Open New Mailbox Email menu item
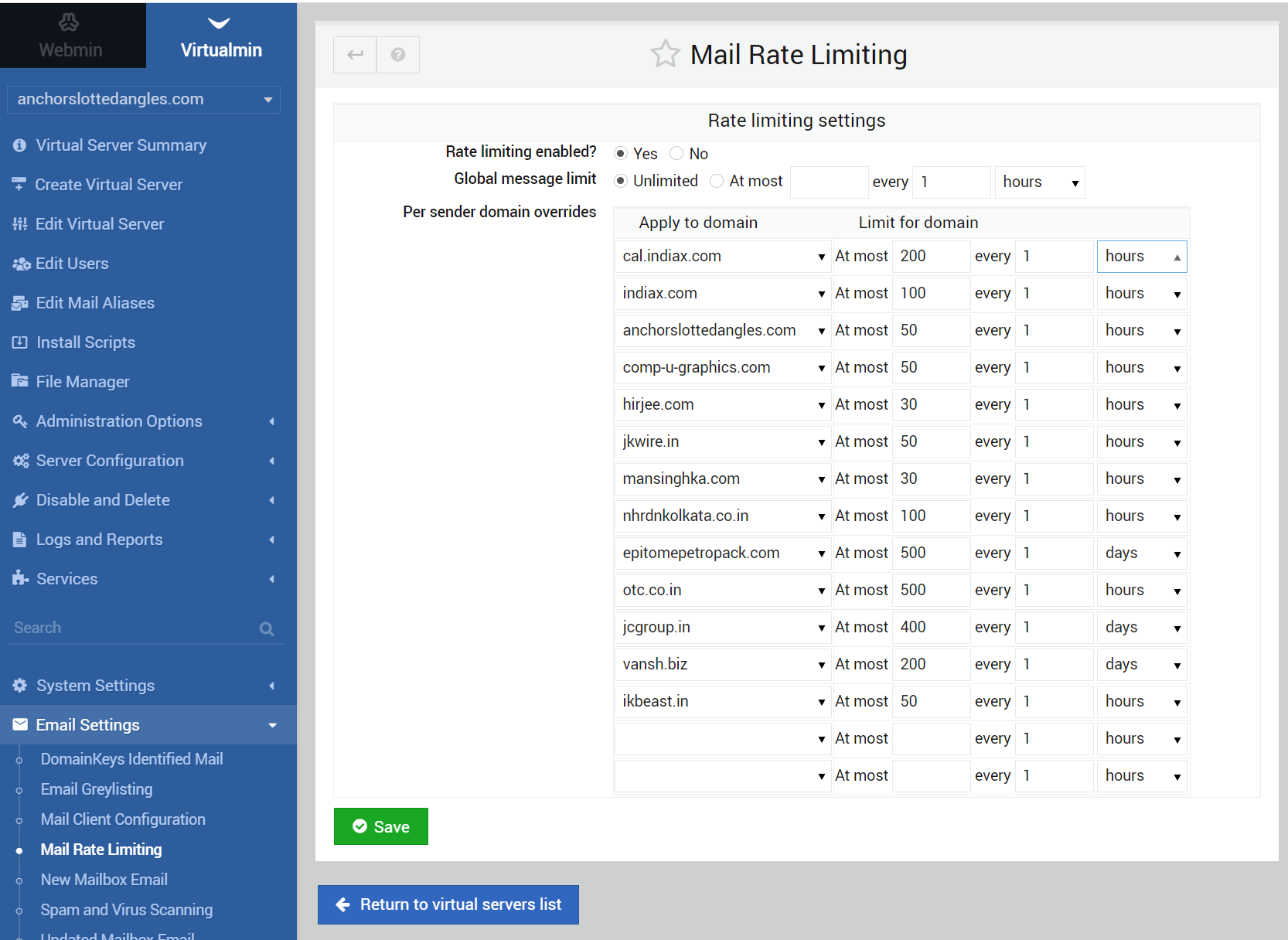The image size is (1288, 940). (104, 880)
